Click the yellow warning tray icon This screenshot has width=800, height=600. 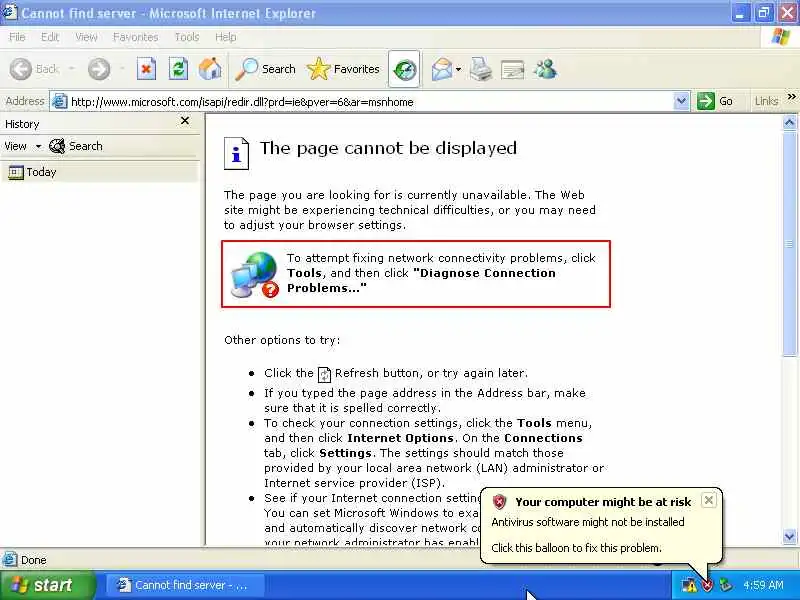coord(689,585)
